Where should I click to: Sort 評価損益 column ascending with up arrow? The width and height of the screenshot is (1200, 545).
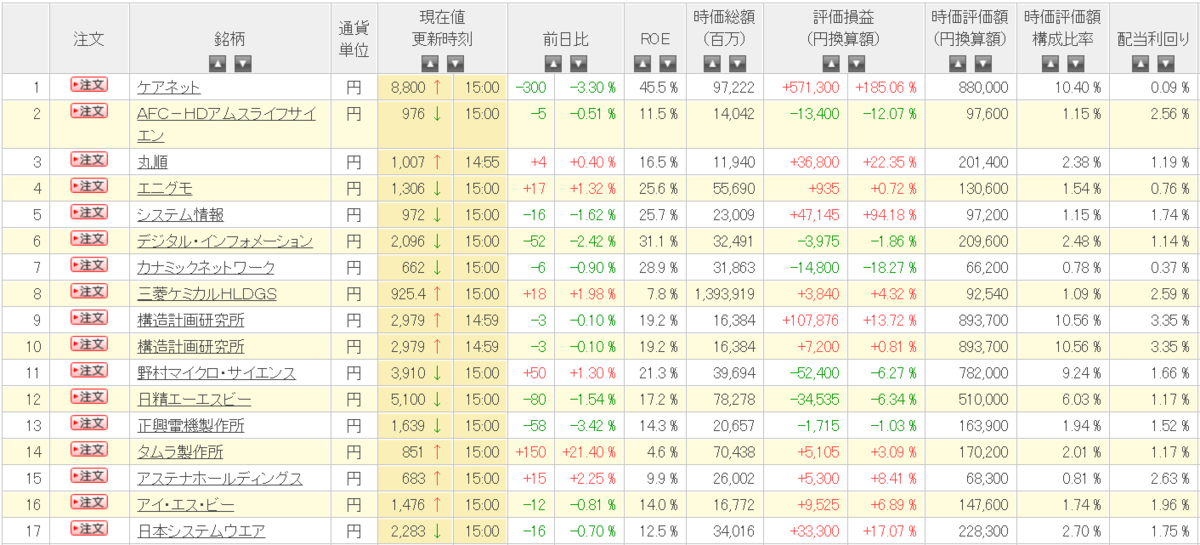click(833, 64)
